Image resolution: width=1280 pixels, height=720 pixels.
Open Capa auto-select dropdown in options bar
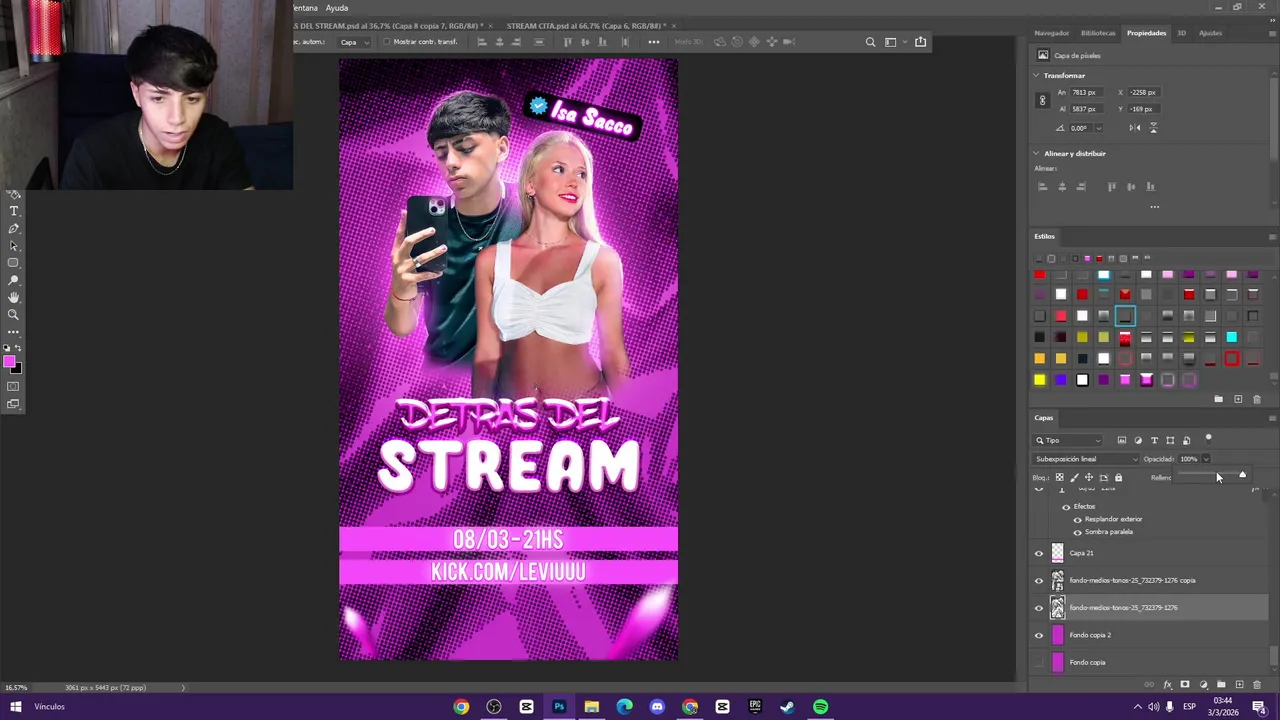(x=353, y=42)
